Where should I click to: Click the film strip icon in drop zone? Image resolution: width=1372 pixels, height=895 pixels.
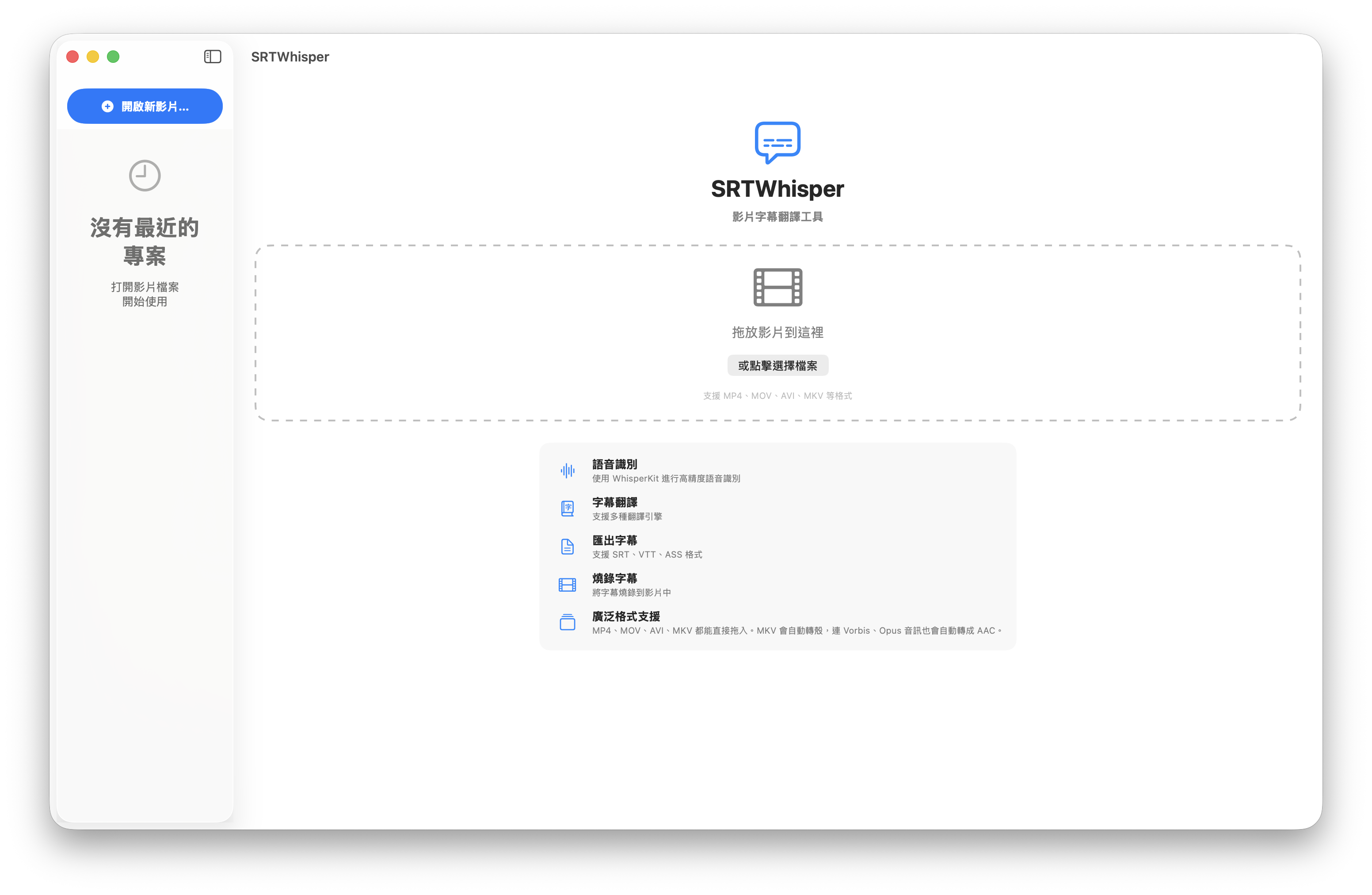click(x=777, y=287)
